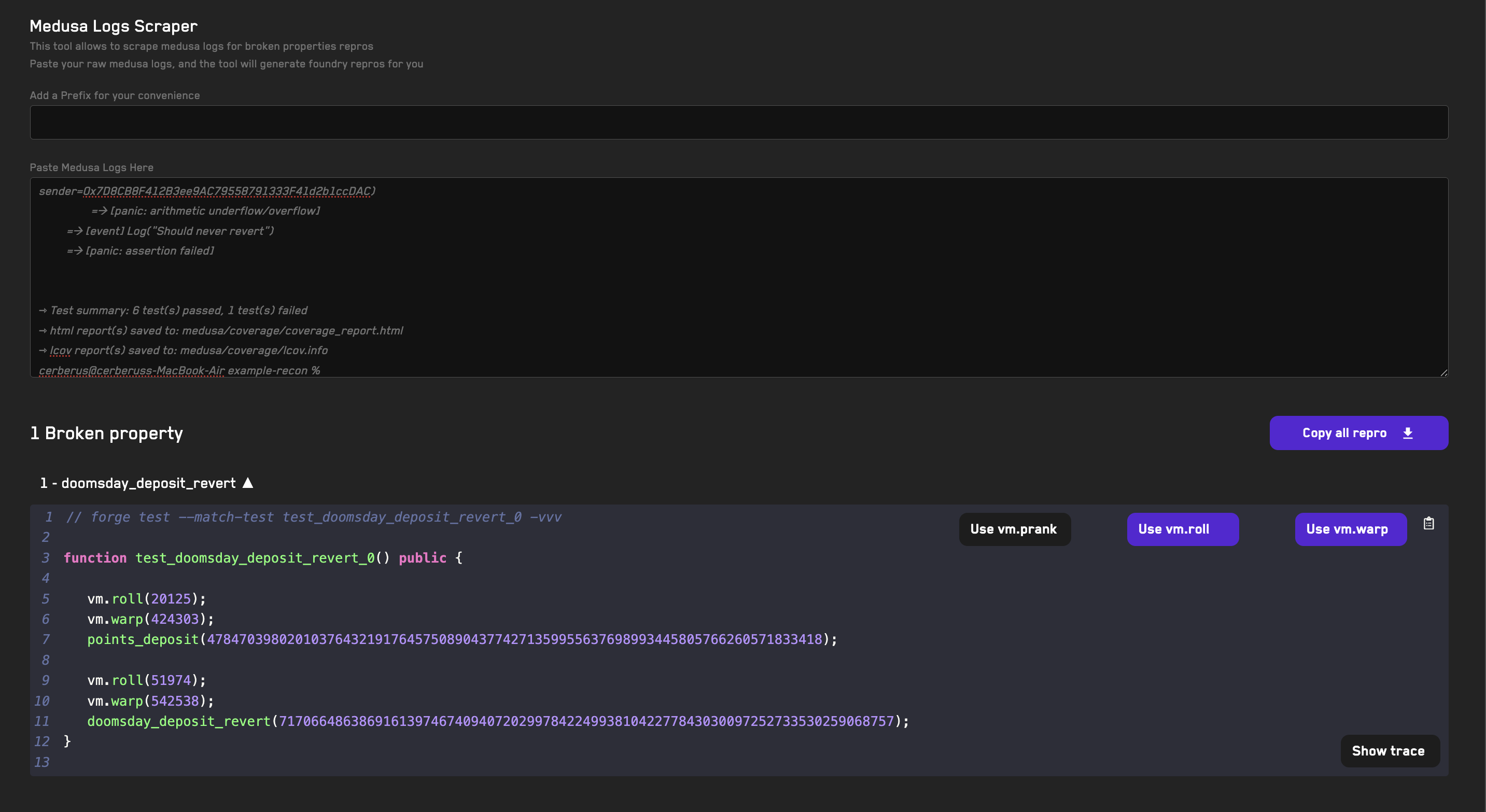Click line number 13 in code gutter
This screenshot has width=1486, height=812.
tap(41, 762)
